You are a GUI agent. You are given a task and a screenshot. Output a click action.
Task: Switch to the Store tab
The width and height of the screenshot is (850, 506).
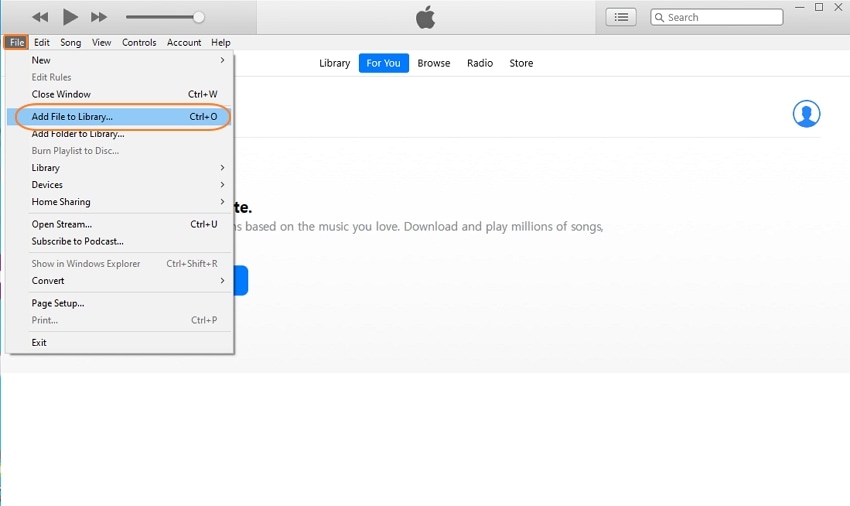click(521, 63)
